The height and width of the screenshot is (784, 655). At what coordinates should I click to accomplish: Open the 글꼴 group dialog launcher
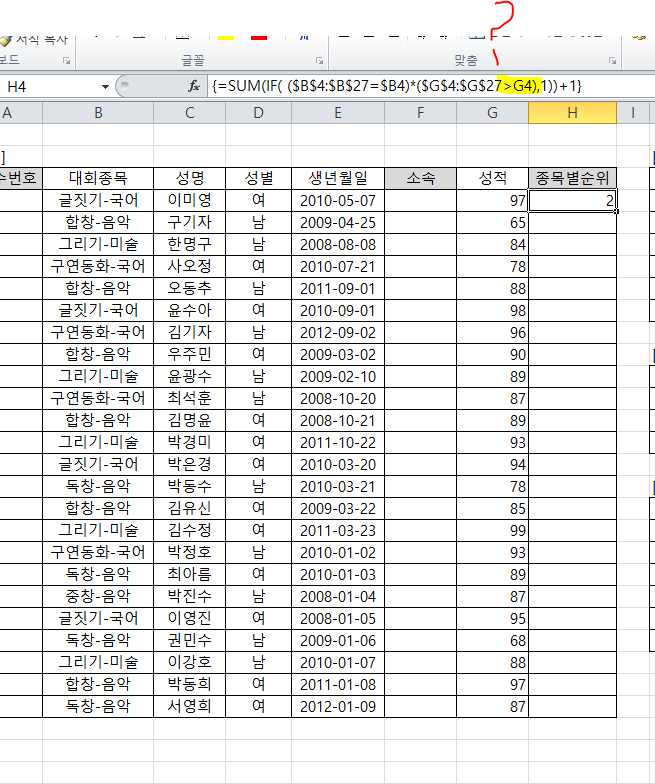coord(320,61)
